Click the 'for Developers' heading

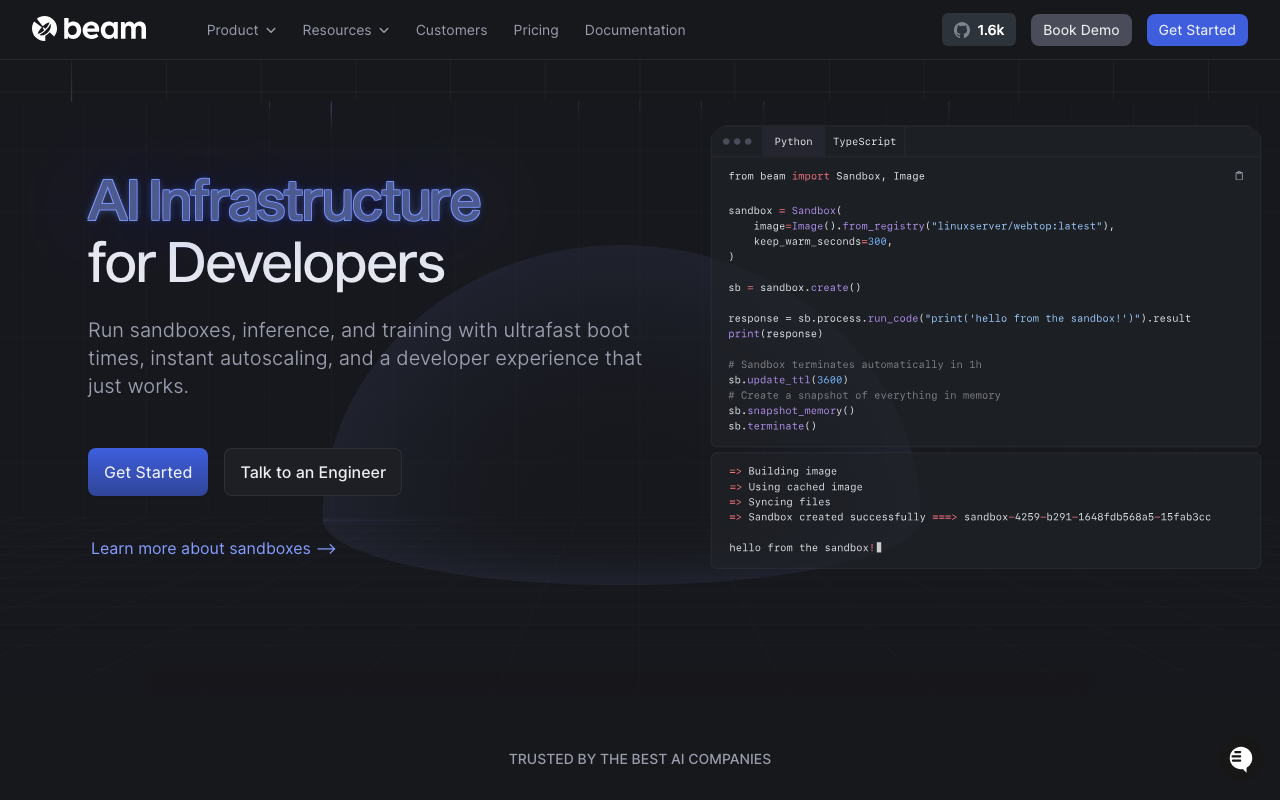(x=266, y=263)
